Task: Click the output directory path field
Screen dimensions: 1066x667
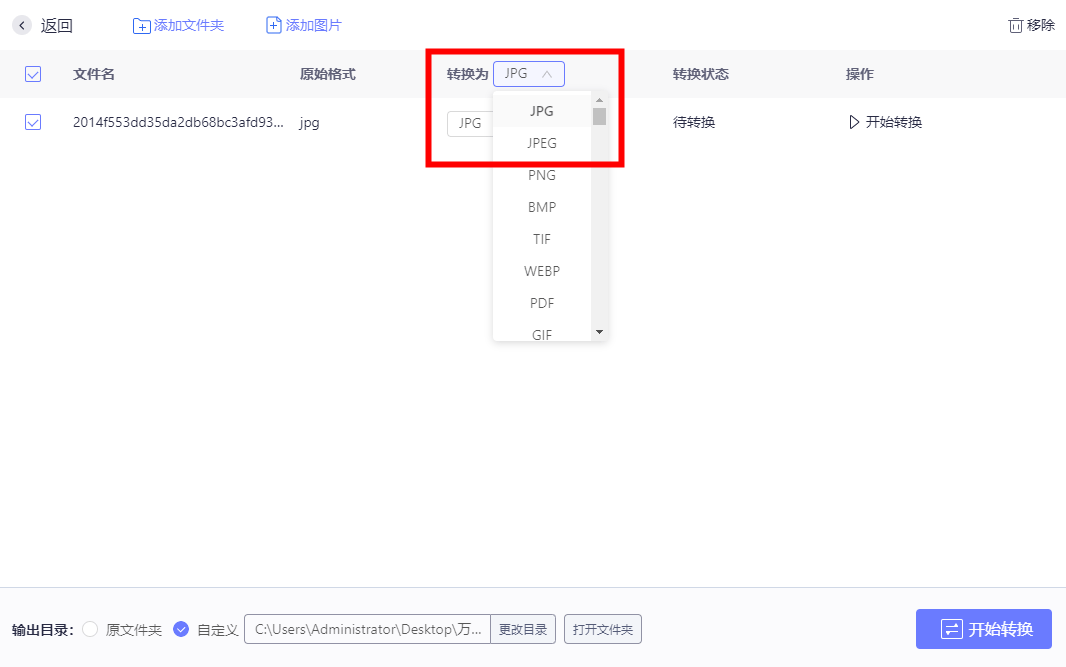Action: 367,630
